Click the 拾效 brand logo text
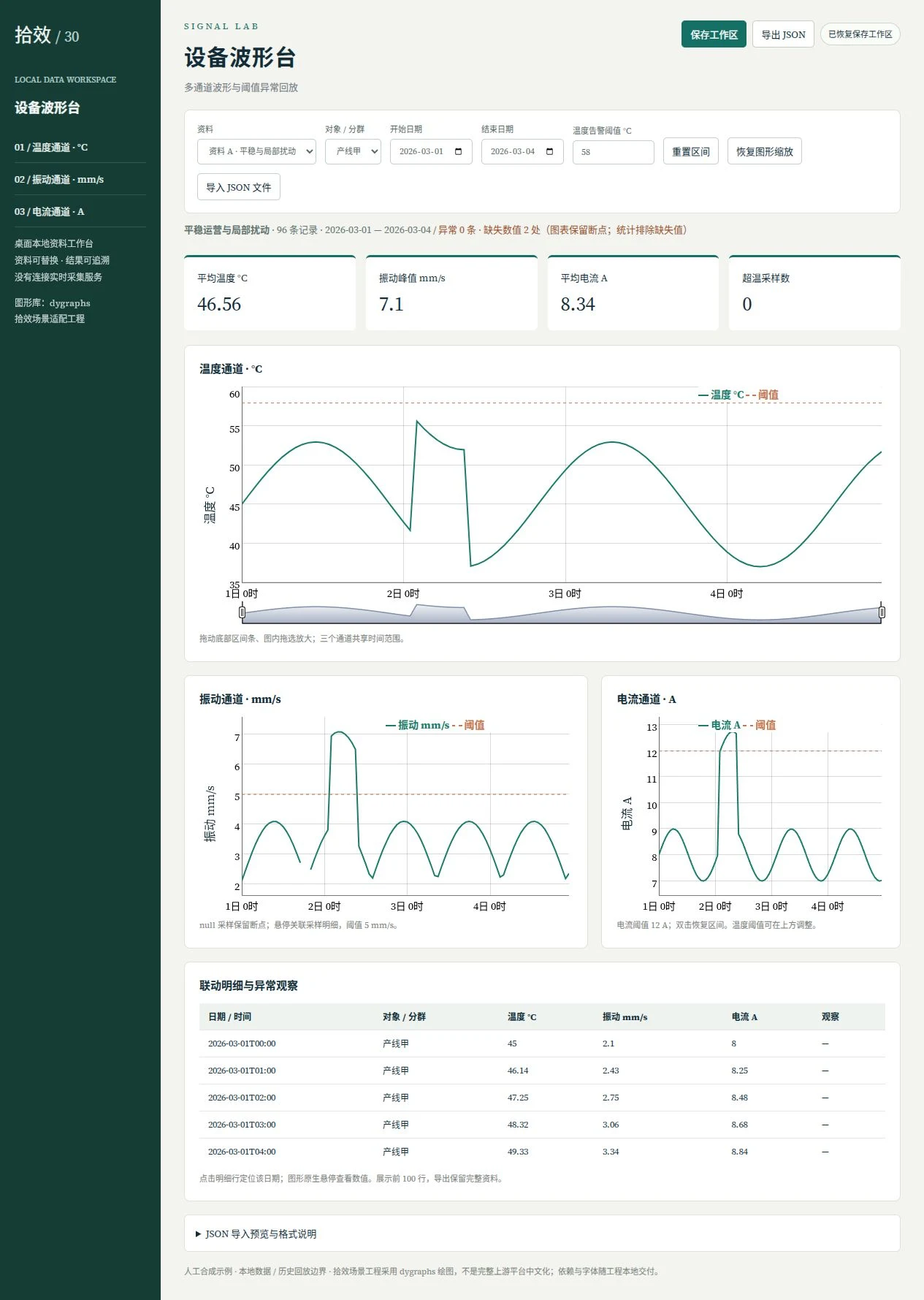924x1300 pixels. coord(33,35)
